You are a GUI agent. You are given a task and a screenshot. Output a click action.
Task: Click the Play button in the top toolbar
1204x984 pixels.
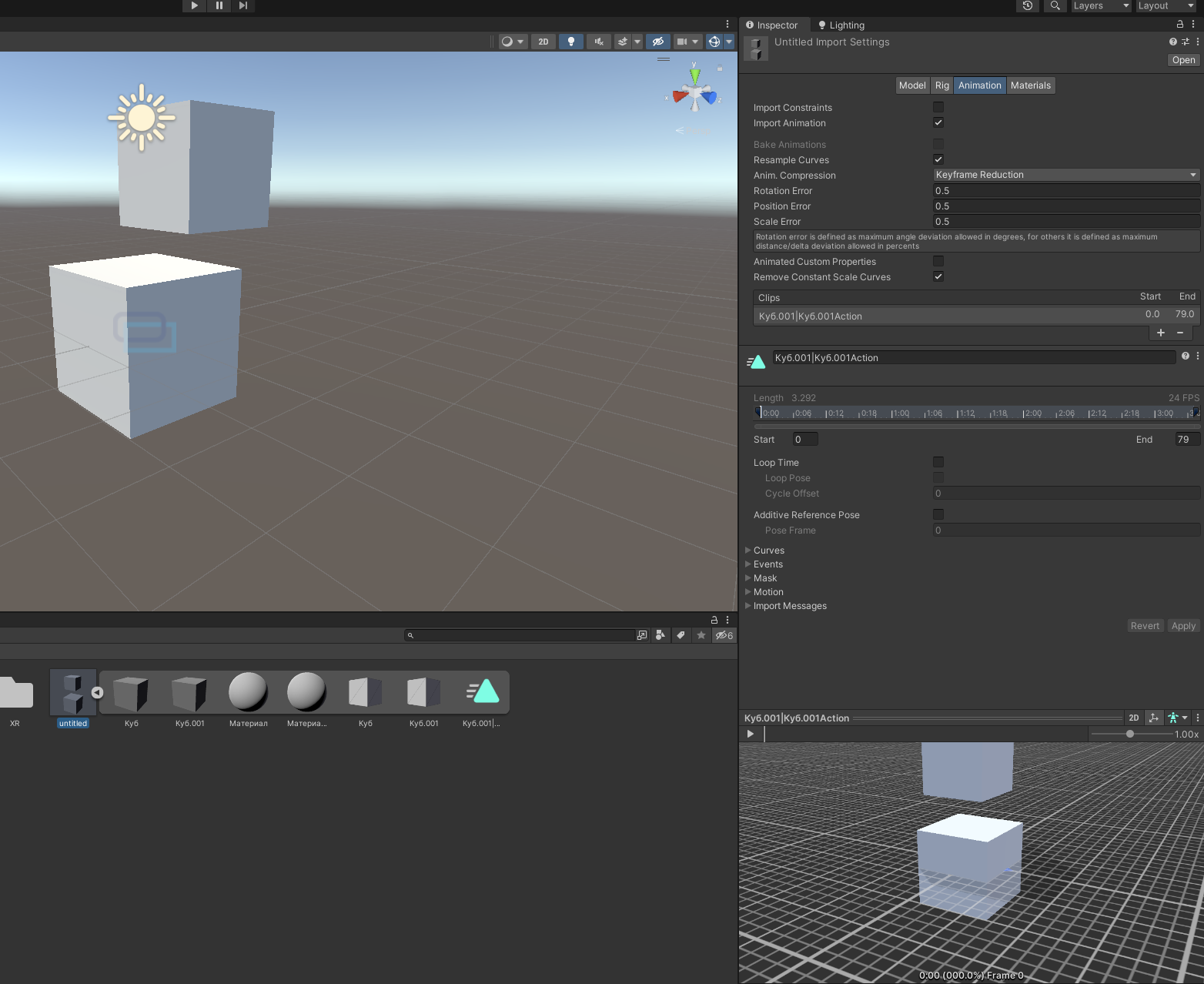click(194, 5)
